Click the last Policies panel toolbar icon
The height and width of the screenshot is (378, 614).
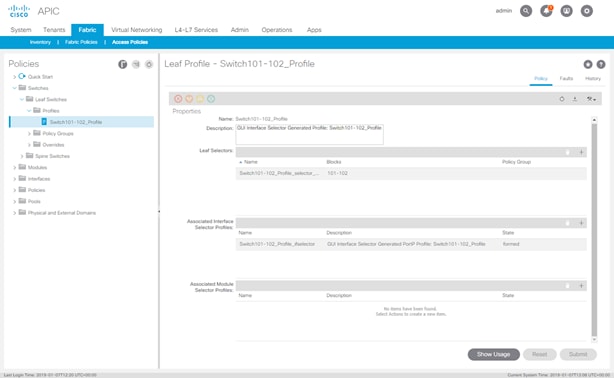point(149,64)
